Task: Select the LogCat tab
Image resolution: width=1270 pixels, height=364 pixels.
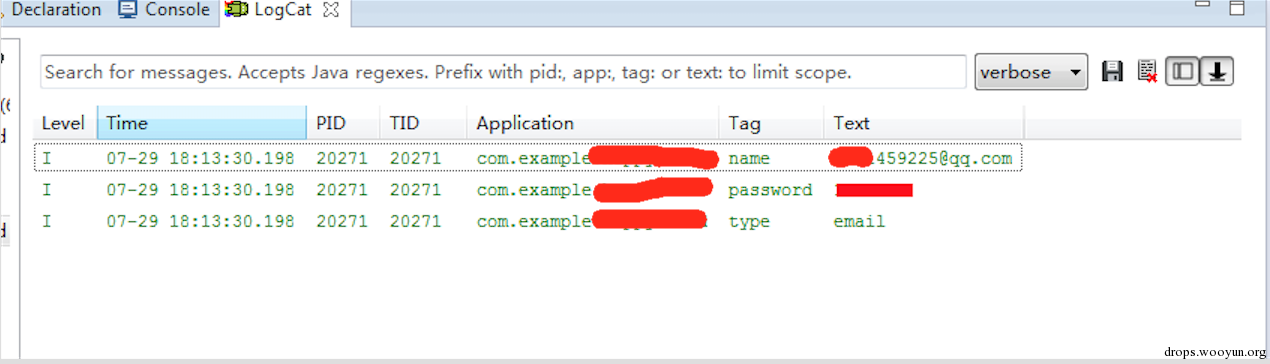Action: (x=283, y=11)
